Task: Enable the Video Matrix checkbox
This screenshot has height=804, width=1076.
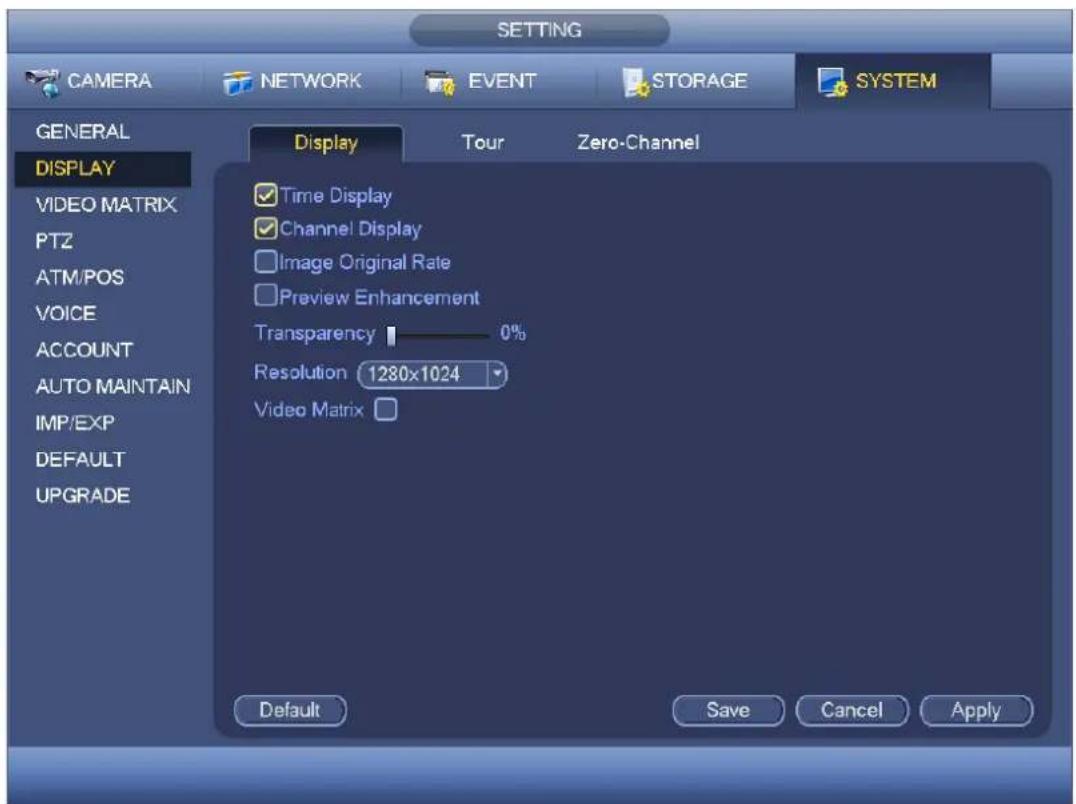Action: click(x=386, y=410)
